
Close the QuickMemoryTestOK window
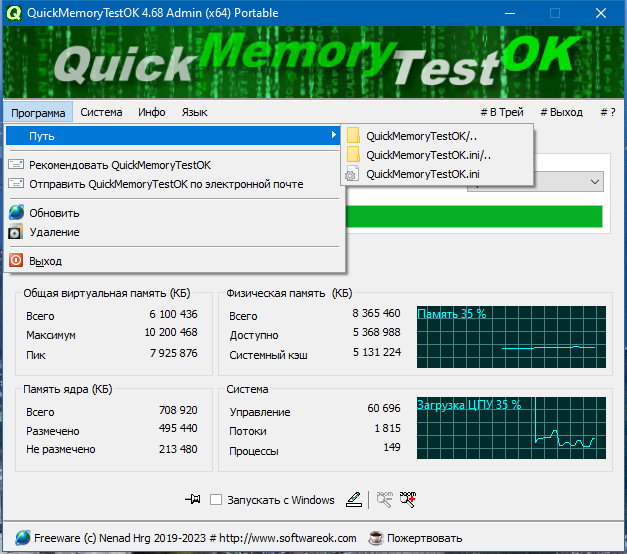click(x=601, y=13)
